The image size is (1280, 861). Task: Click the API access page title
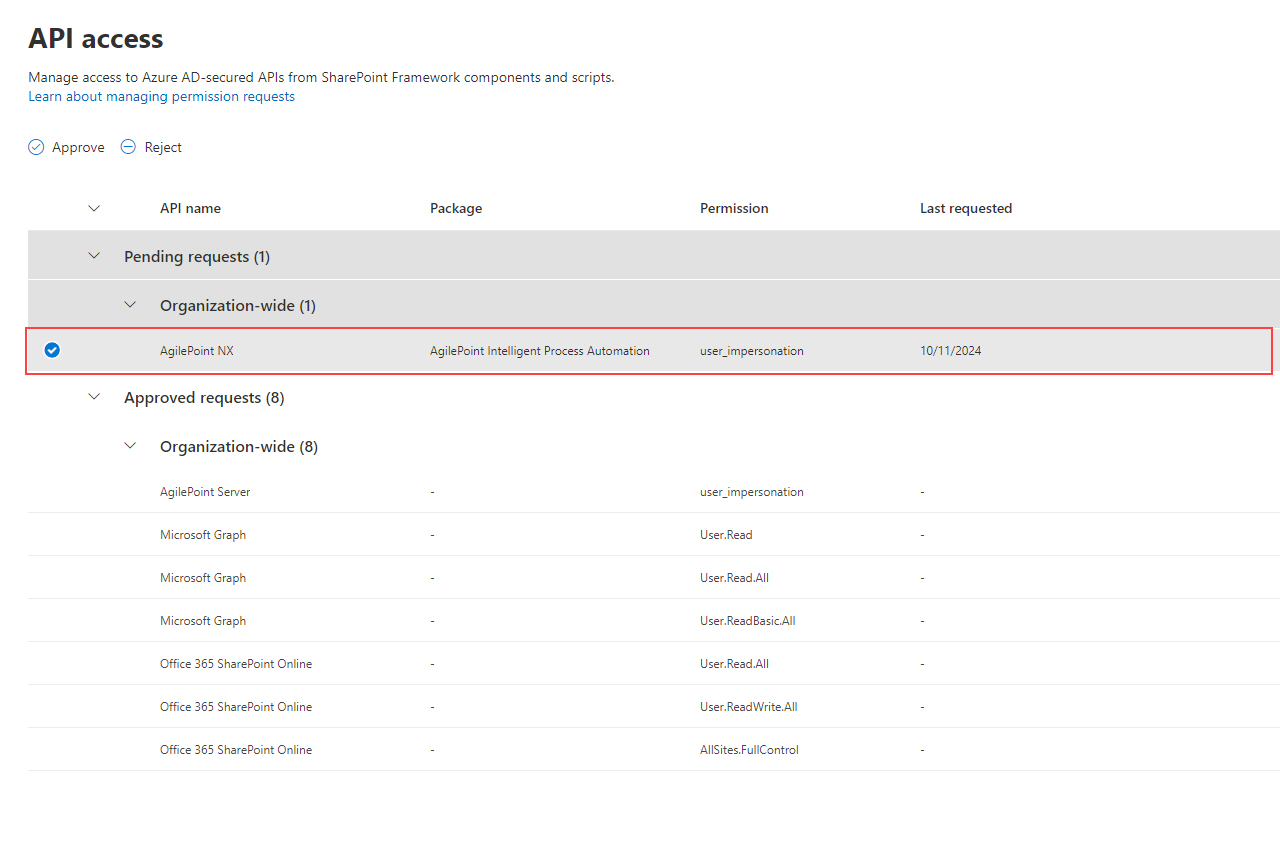96,39
